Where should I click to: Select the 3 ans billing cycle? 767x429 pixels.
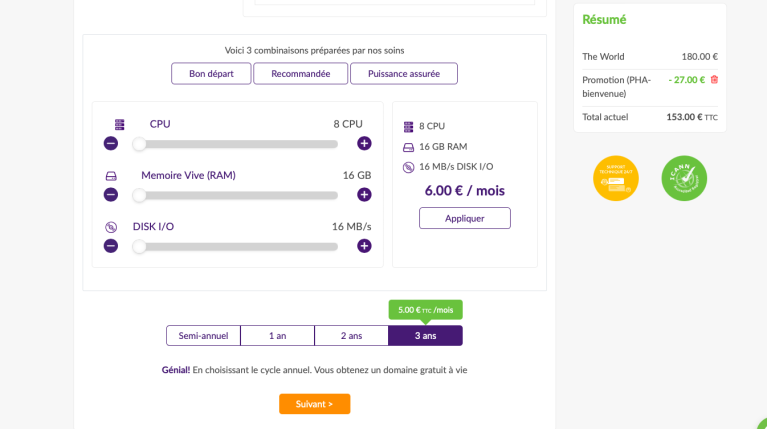426,336
